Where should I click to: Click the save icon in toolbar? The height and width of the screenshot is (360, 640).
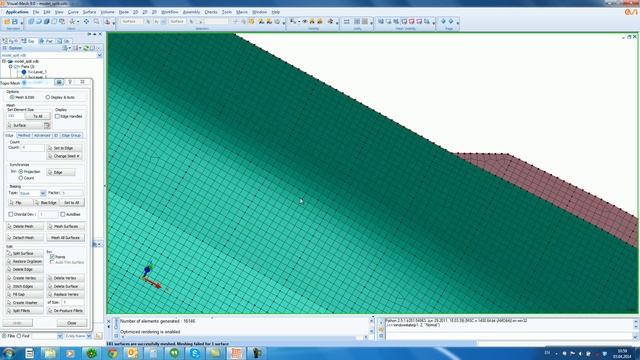click(x=15, y=21)
